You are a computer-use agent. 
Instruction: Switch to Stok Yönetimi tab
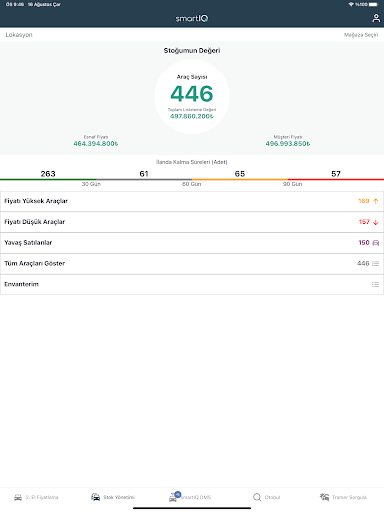click(x=113, y=497)
